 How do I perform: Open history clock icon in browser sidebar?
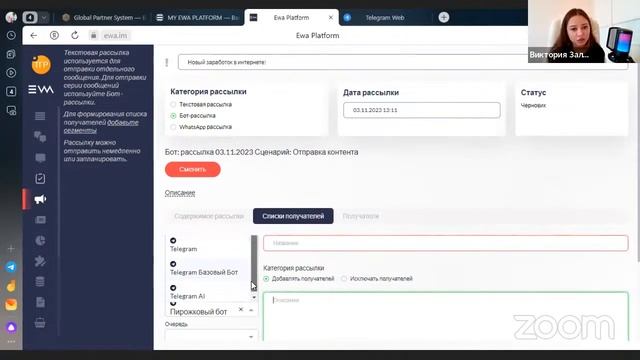(x=11, y=36)
